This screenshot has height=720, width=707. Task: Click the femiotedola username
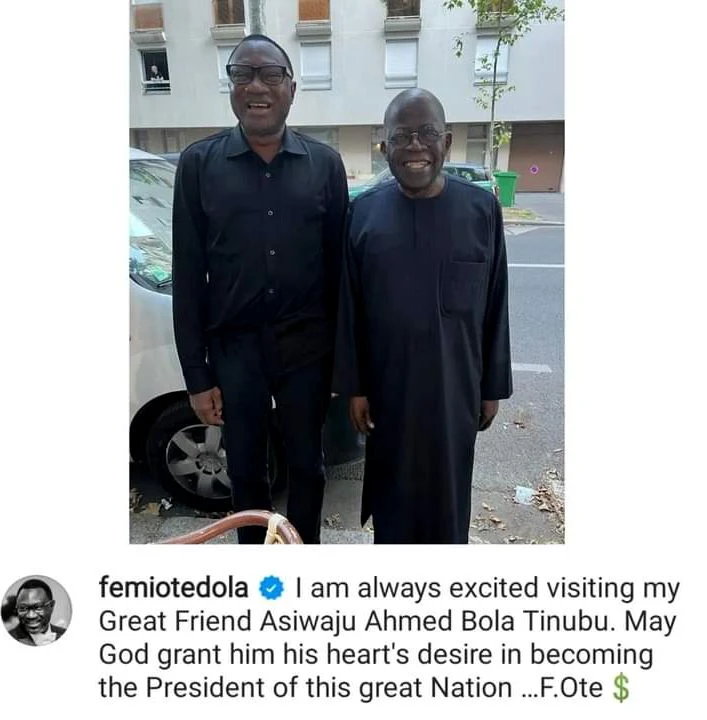tap(174, 588)
